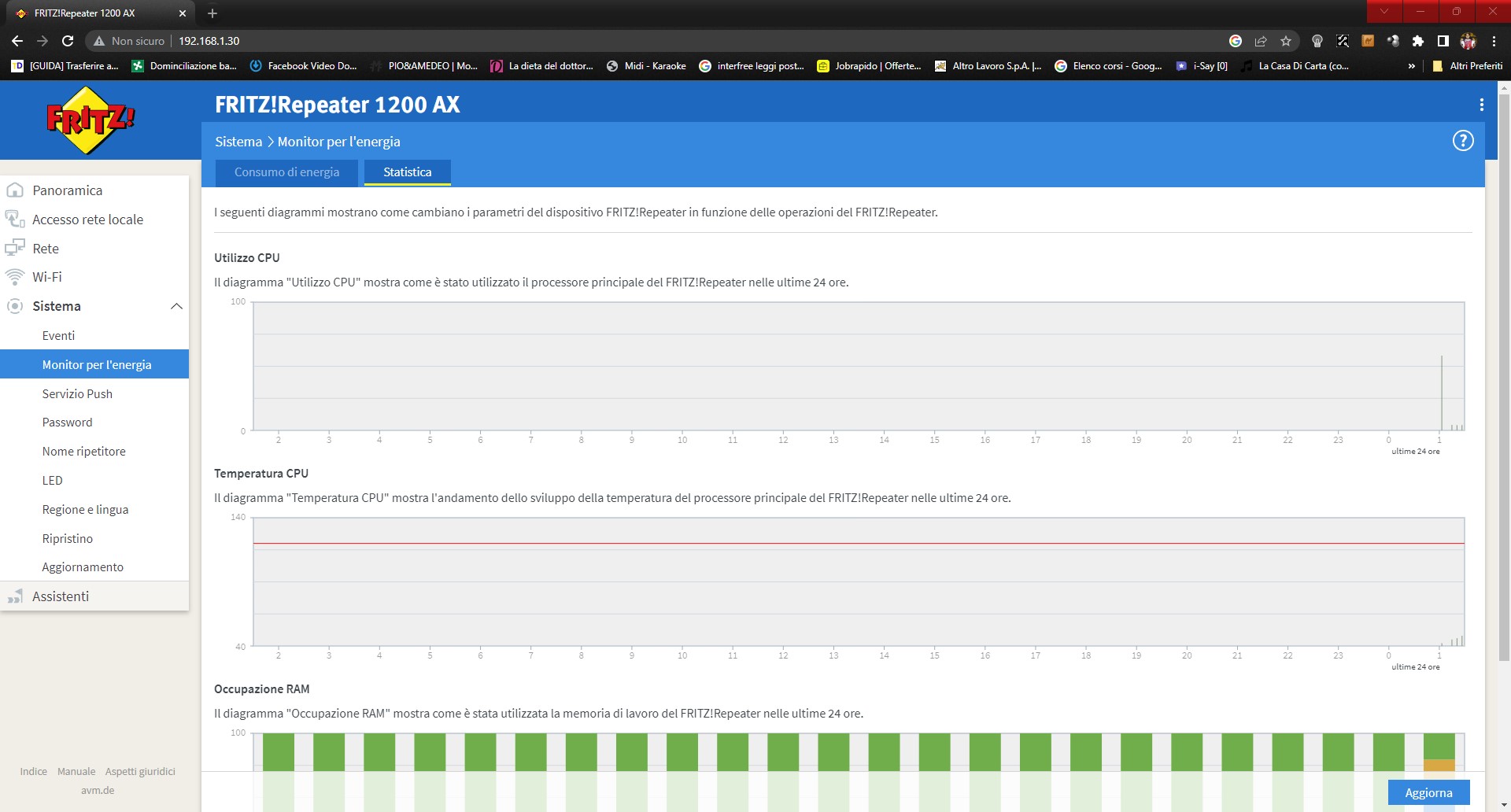The width and height of the screenshot is (1511, 812).
Task: Close the FRITZ!Repeater 1200 AX tab
Action: (x=183, y=13)
